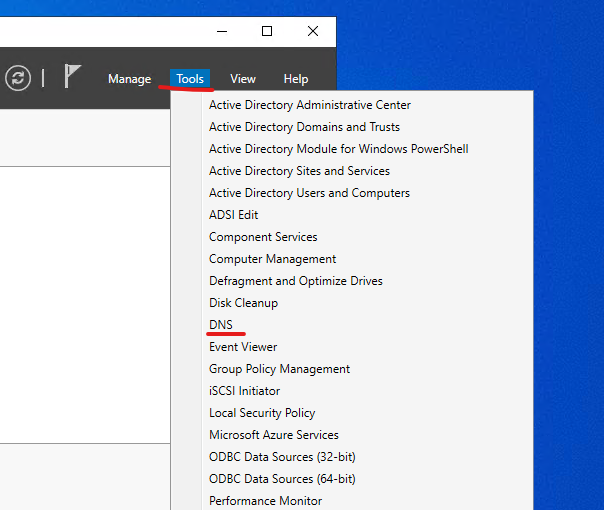Choose Microsoft Azure Services

click(x=274, y=435)
